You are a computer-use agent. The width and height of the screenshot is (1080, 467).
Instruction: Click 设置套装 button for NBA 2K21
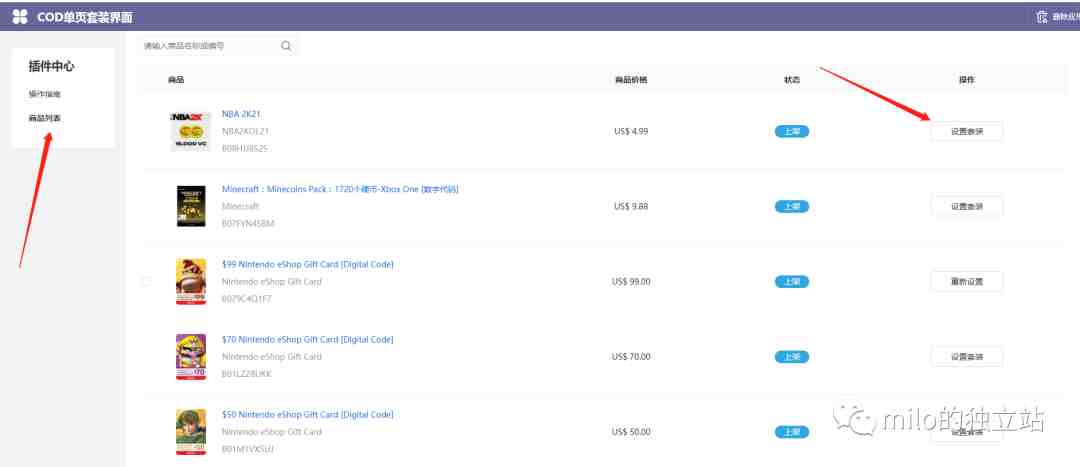point(966,131)
